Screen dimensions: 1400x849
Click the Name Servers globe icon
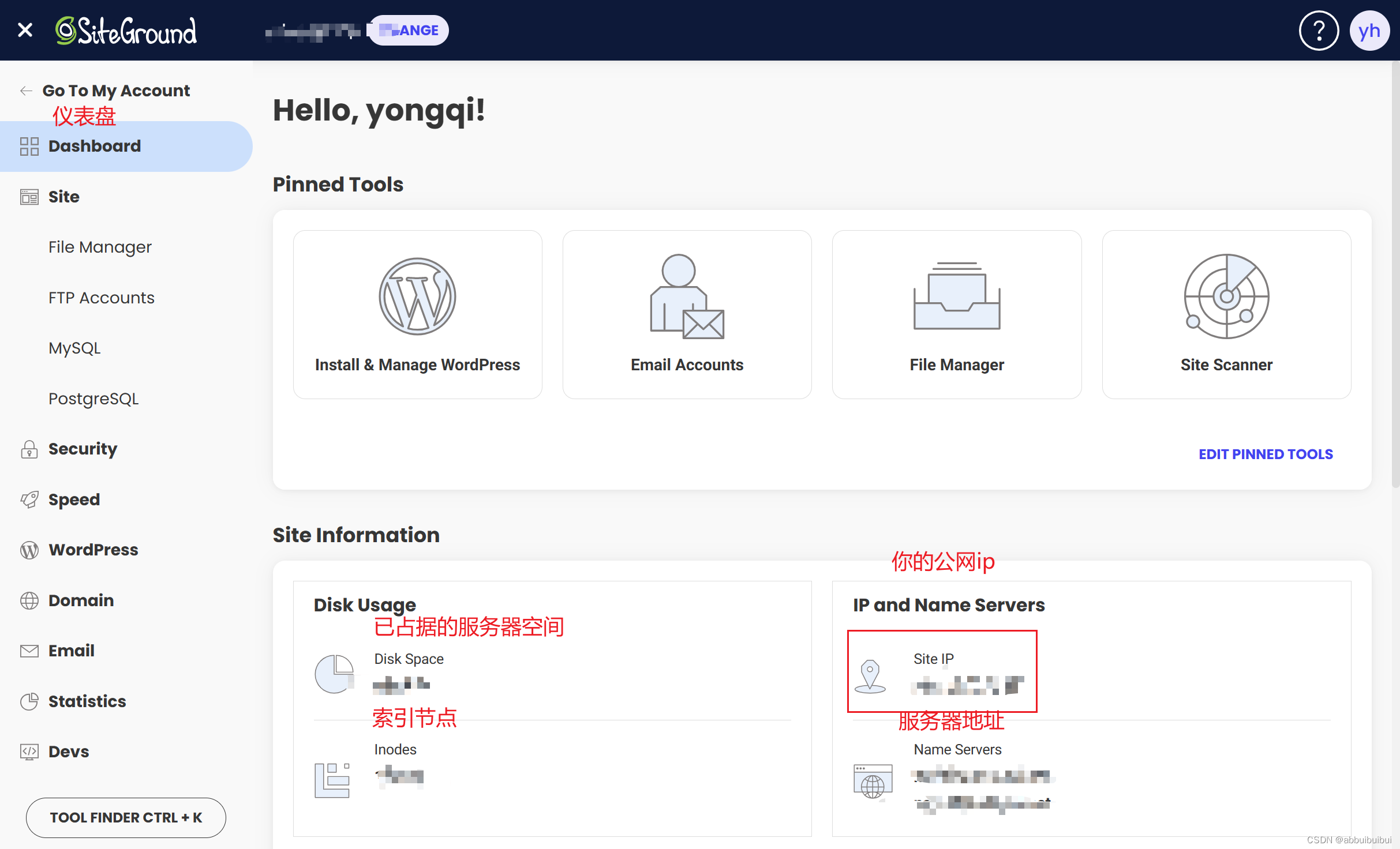point(873,782)
